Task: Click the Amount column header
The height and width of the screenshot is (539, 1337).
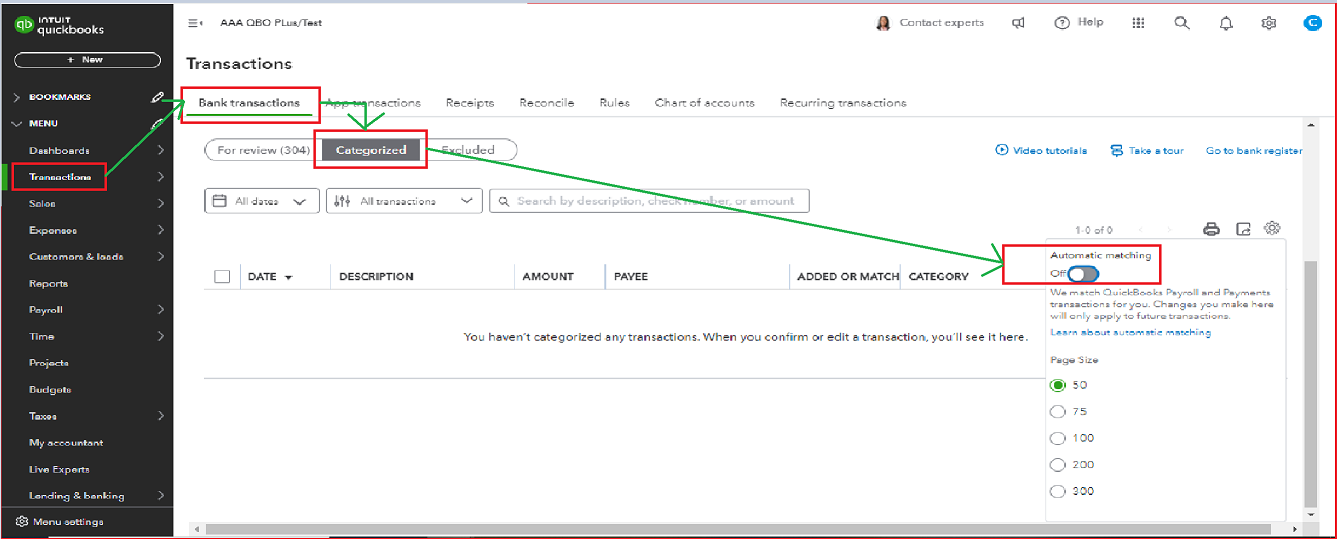Action: 548,276
